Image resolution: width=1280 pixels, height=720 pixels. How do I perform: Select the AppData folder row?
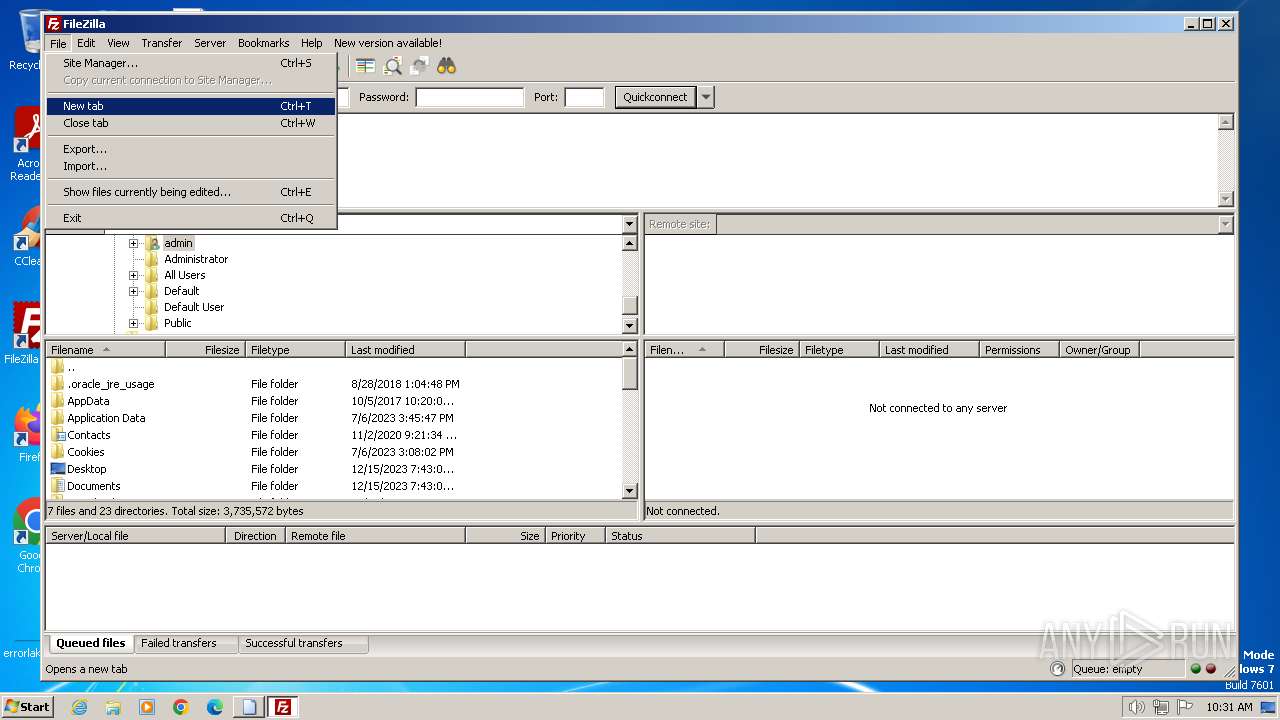(x=334, y=401)
